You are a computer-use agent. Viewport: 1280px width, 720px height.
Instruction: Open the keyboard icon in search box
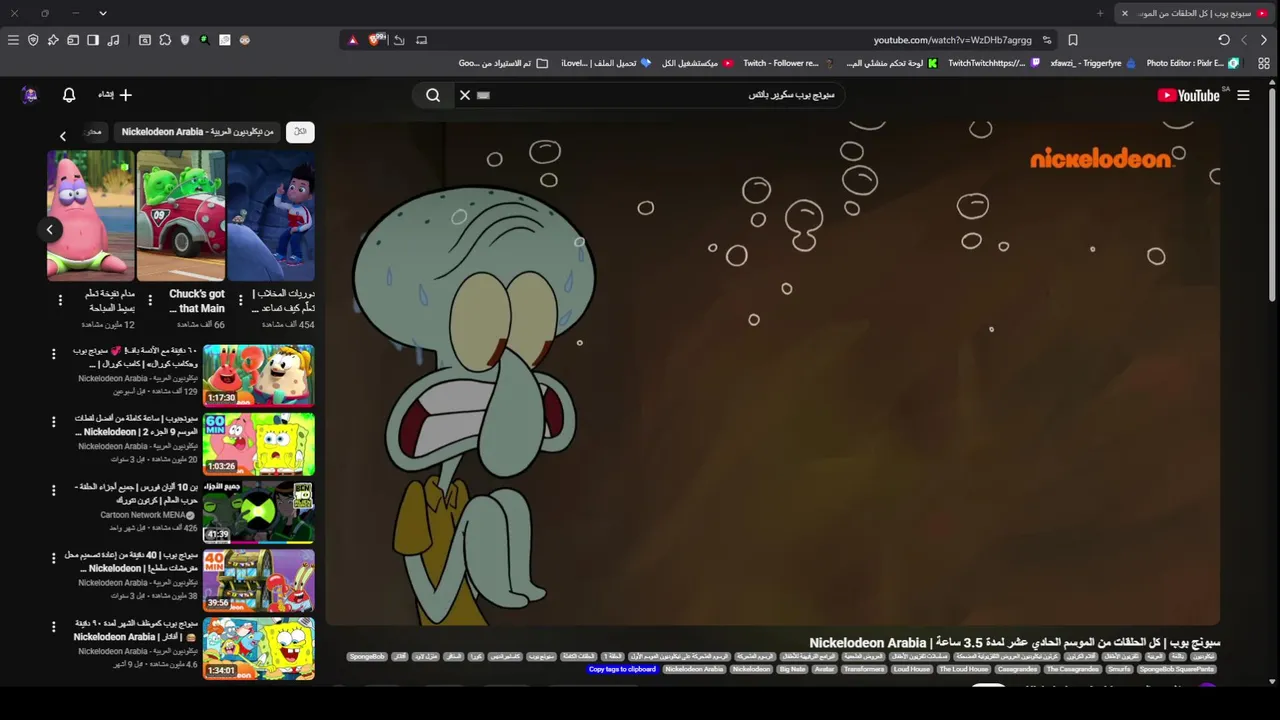click(x=484, y=95)
